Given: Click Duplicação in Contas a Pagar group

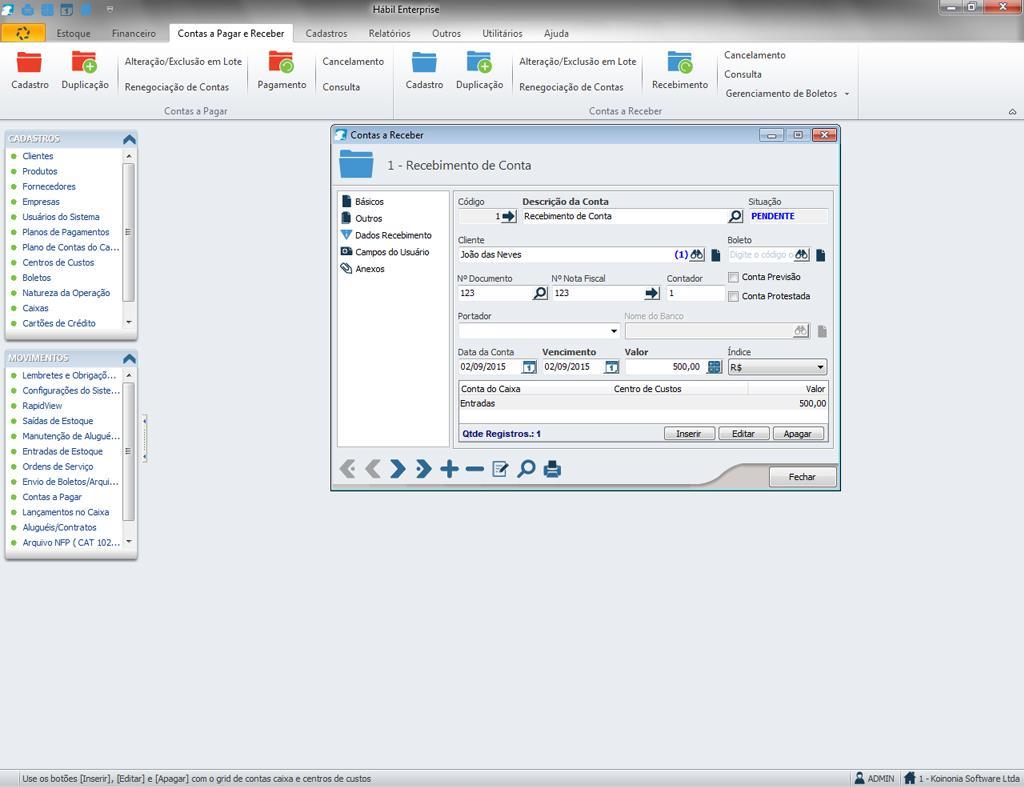Looking at the screenshot, I should [85, 71].
